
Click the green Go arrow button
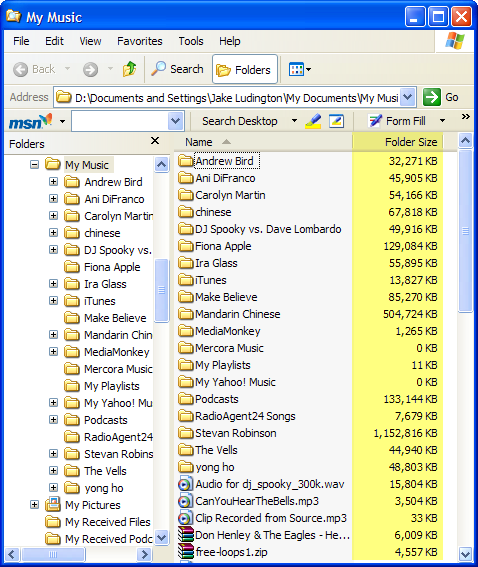pyautogui.click(x=432, y=97)
